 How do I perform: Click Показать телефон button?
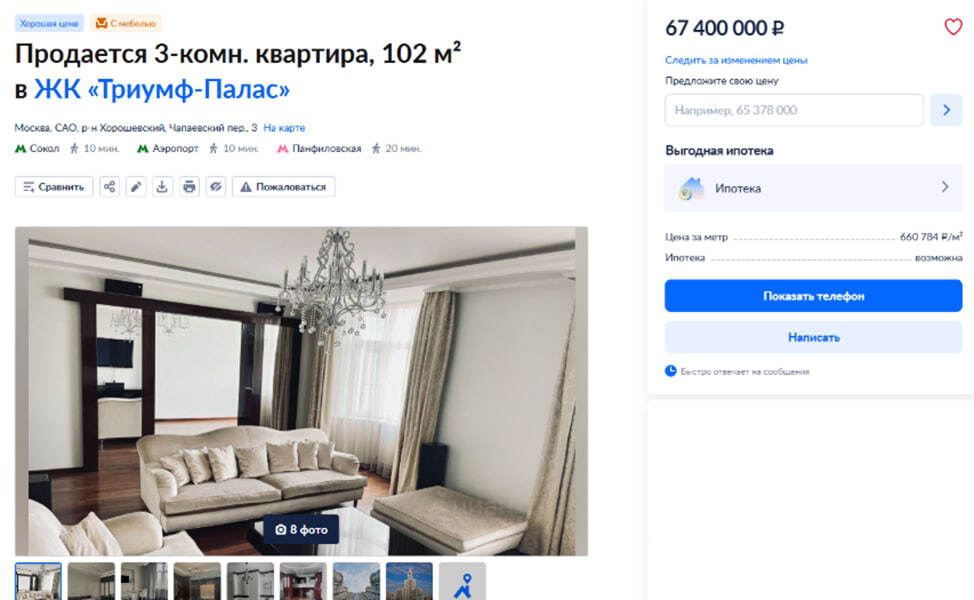pos(813,296)
